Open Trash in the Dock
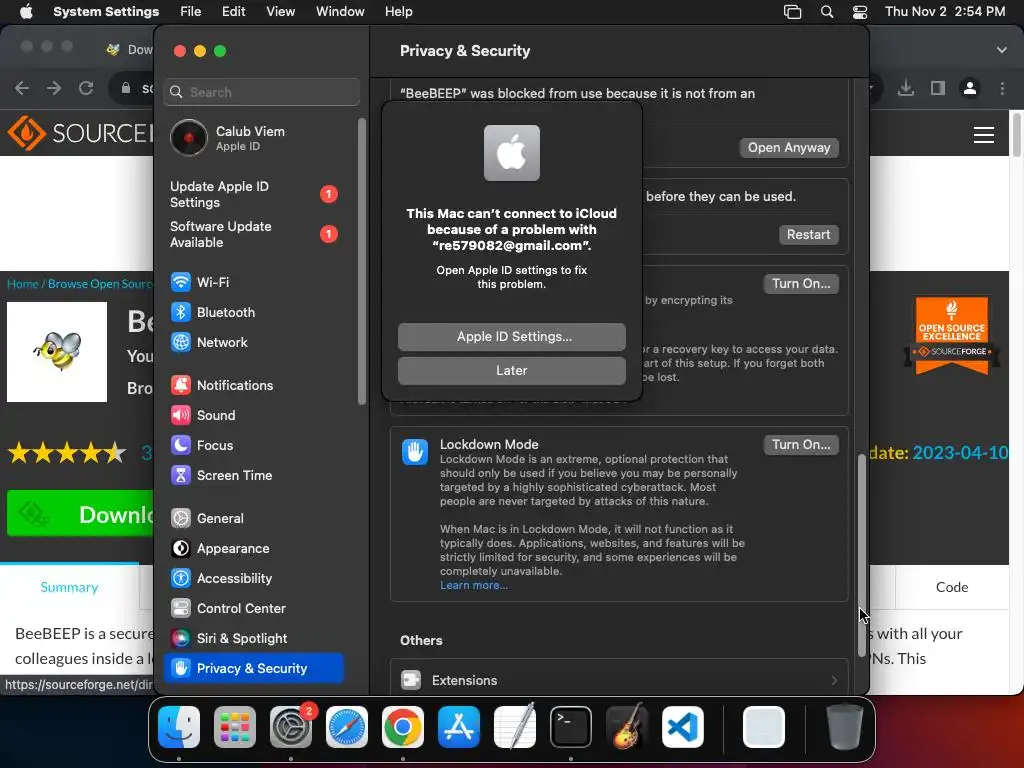Viewport: 1024px width, 768px height. [845, 727]
